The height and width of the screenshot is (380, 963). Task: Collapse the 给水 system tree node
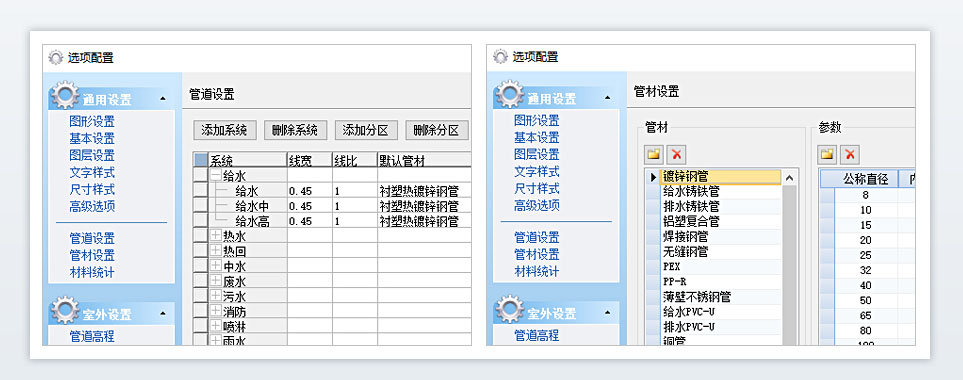[x=216, y=176]
